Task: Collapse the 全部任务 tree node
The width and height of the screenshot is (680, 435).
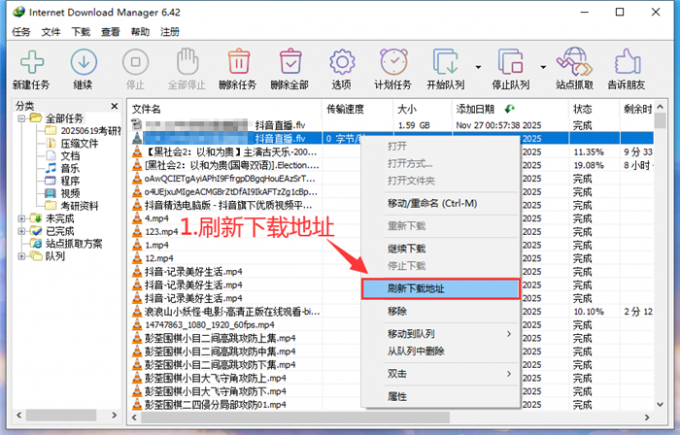Action: click(x=21, y=118)
